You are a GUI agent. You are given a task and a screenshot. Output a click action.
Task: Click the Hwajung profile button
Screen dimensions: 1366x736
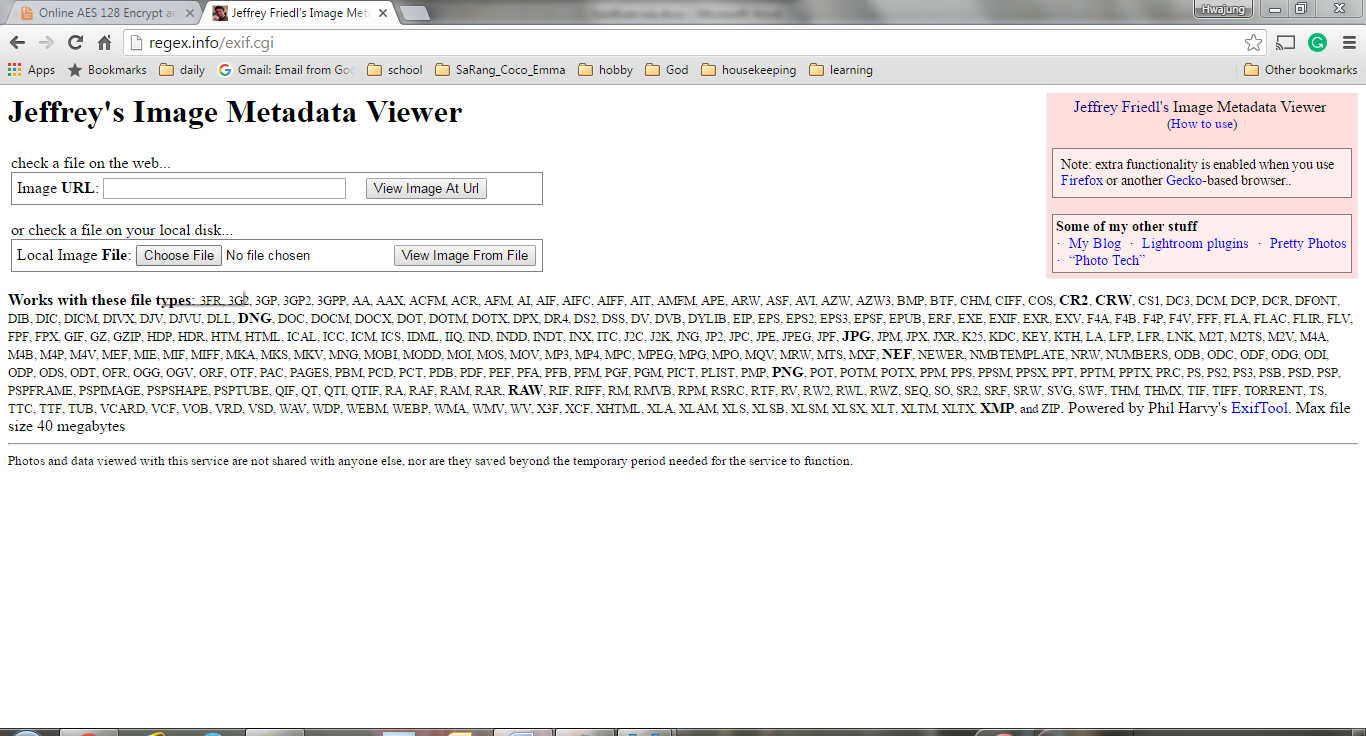1224,8
